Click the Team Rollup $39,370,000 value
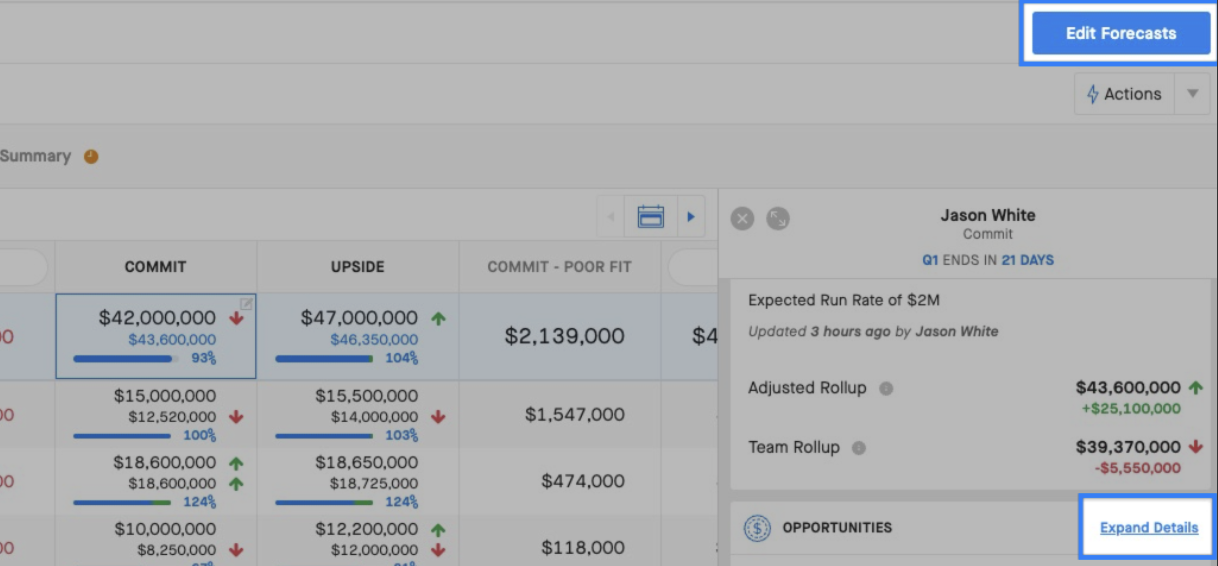 click(x=1128, y=447)
